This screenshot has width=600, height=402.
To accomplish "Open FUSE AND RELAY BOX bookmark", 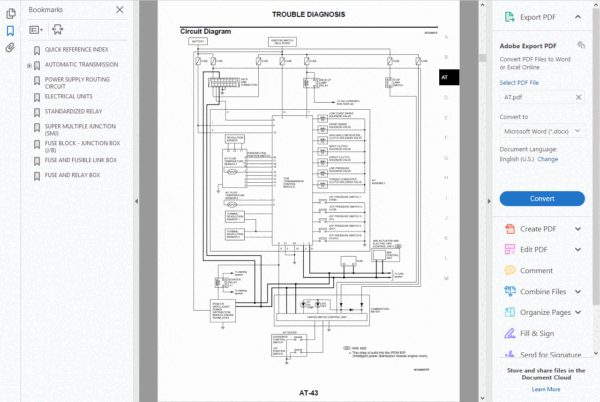I will point(72,175).
